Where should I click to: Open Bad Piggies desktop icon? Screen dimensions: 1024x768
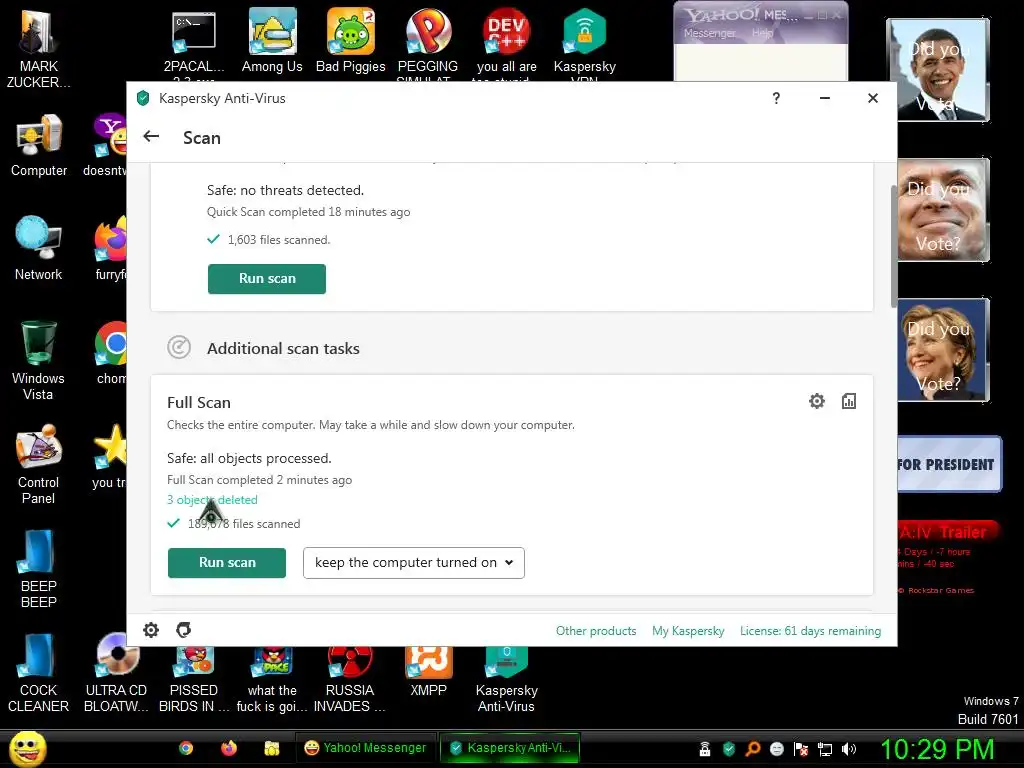tap(351, 40)
